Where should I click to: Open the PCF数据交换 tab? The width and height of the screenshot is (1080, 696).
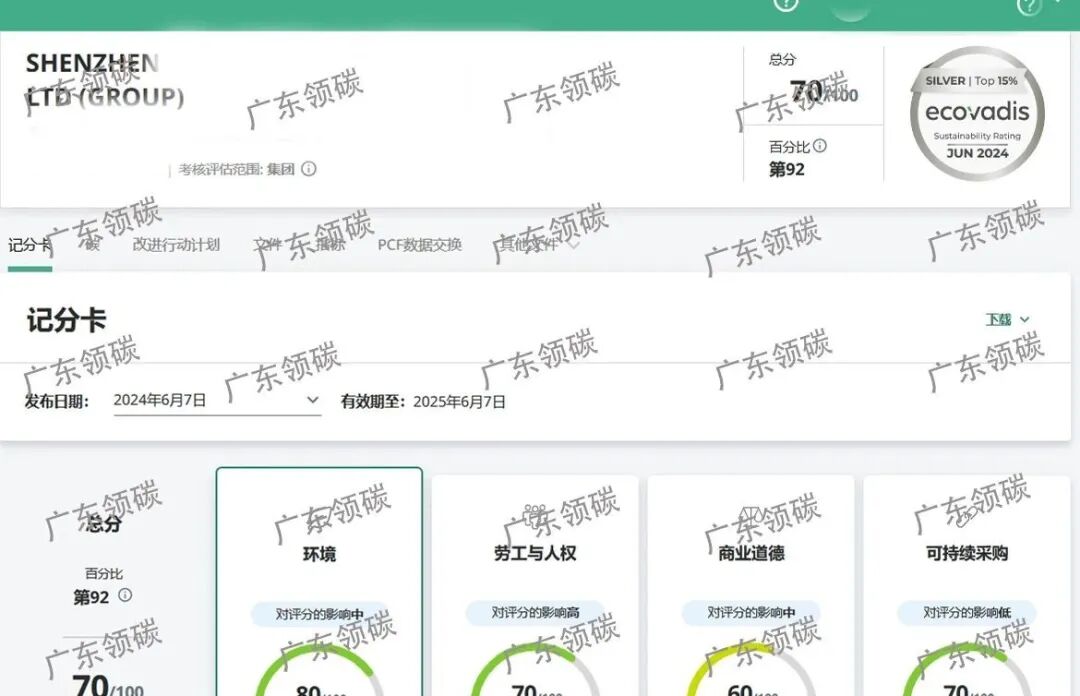coord(418,242)
